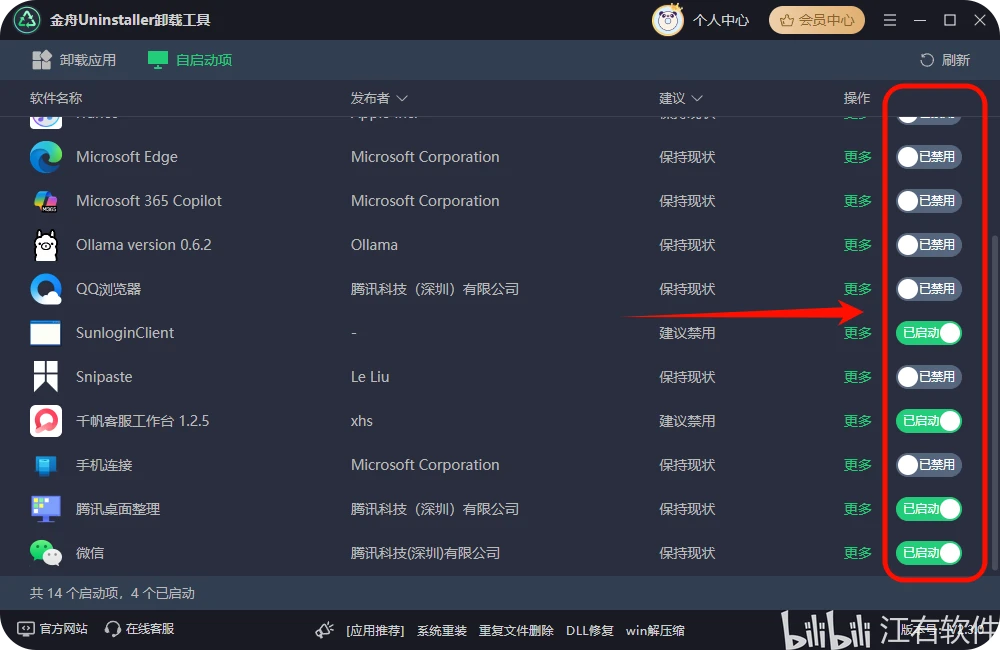Open 更多 options for QQ浏览器
Viewport: 1000px width, 650px height.
click(x=858, y=289)
